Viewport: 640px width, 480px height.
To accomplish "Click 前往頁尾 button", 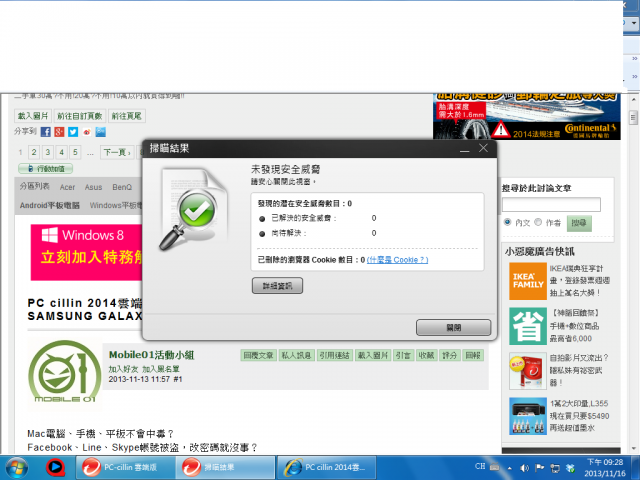I will tap(127, 116).
